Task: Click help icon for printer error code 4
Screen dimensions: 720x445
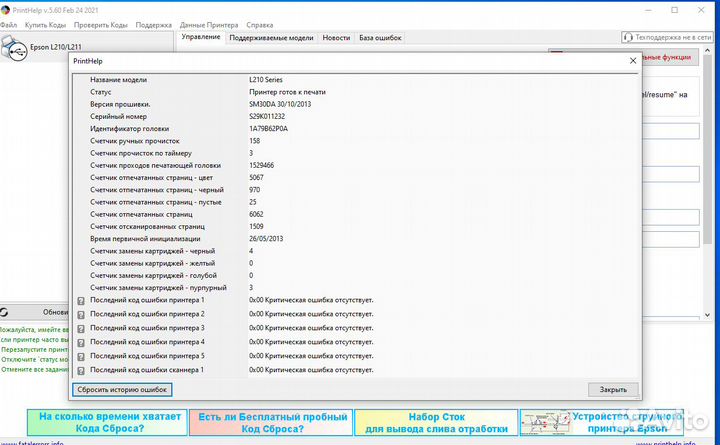Action: coord(81,343)
